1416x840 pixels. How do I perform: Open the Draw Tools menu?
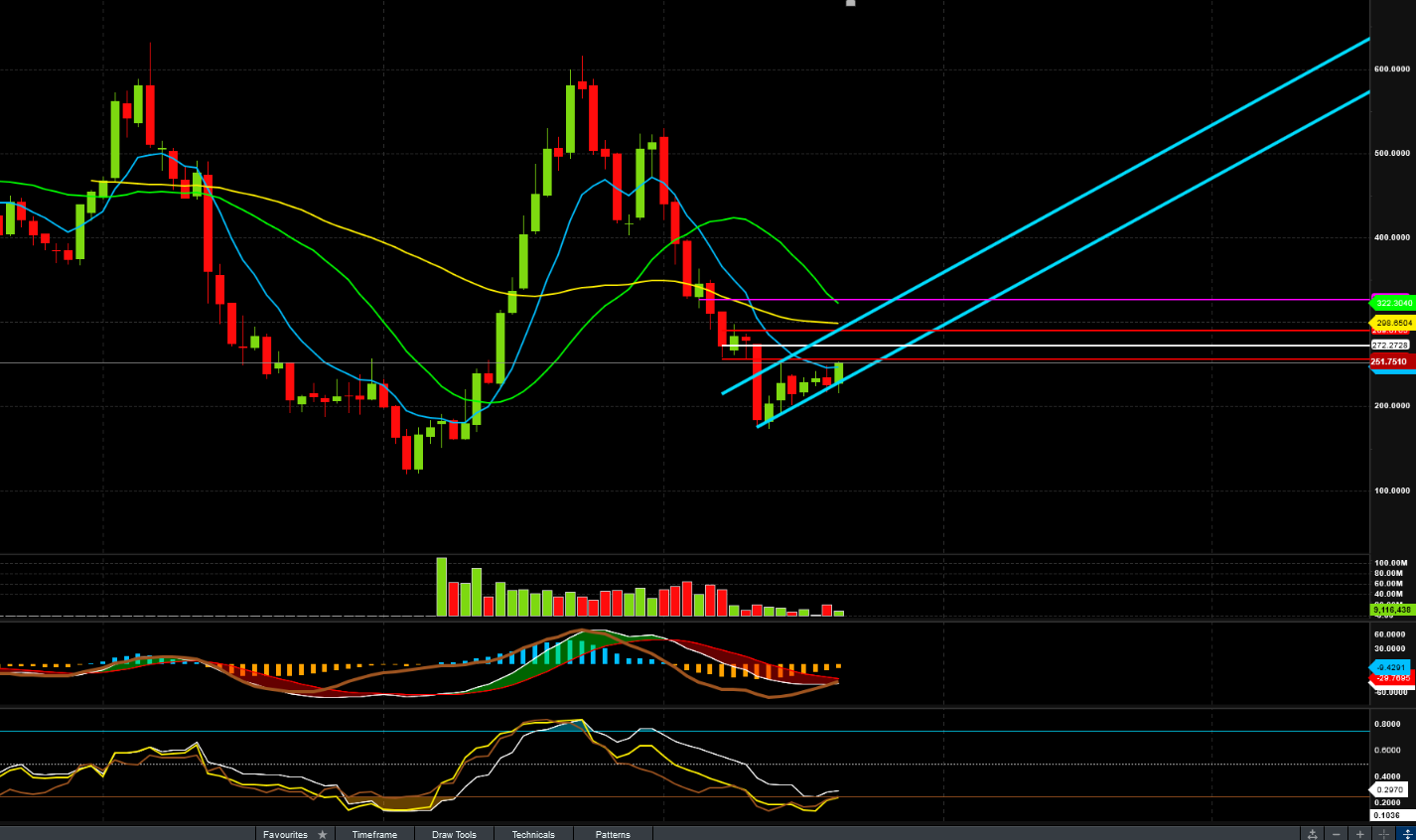pos(454,834)
